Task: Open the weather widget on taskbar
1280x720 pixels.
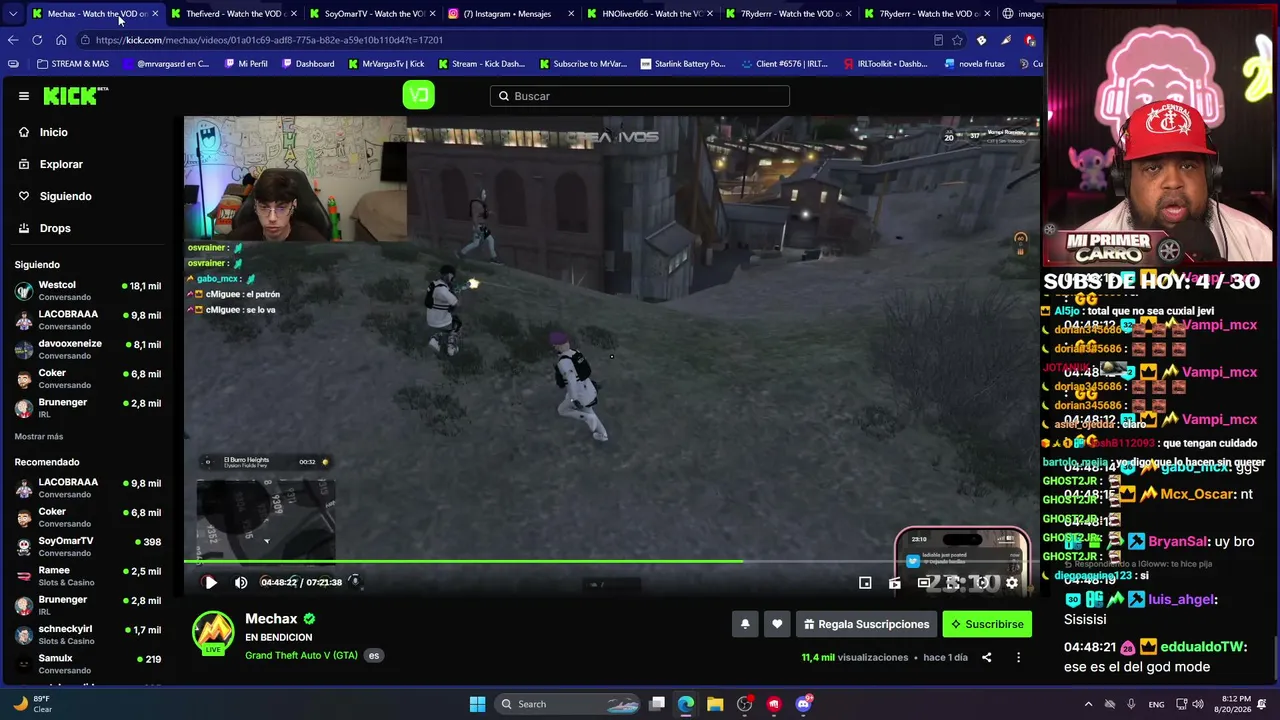Action: pos(33,704)
